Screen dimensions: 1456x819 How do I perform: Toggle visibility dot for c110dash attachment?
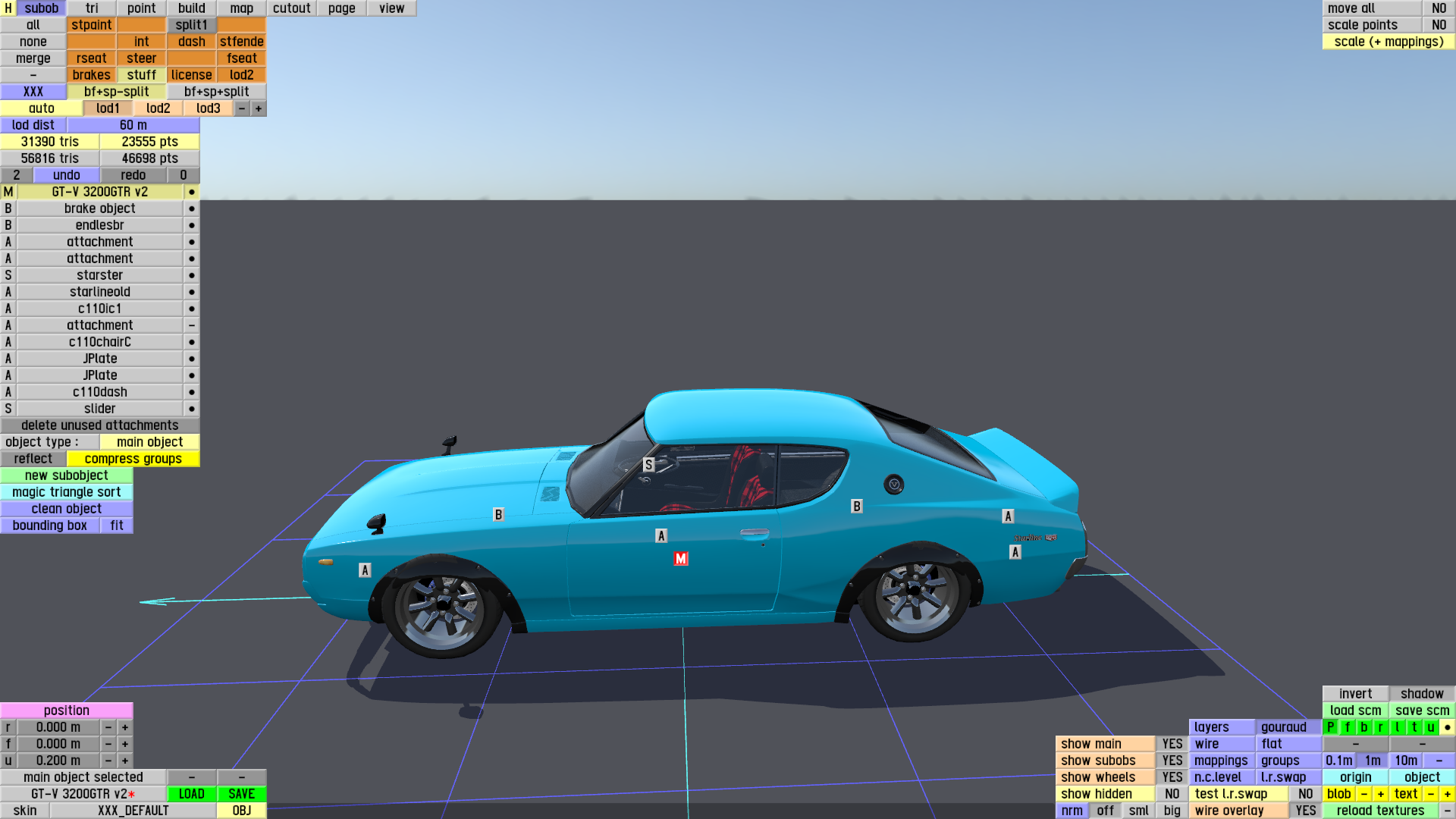point(192,392)
